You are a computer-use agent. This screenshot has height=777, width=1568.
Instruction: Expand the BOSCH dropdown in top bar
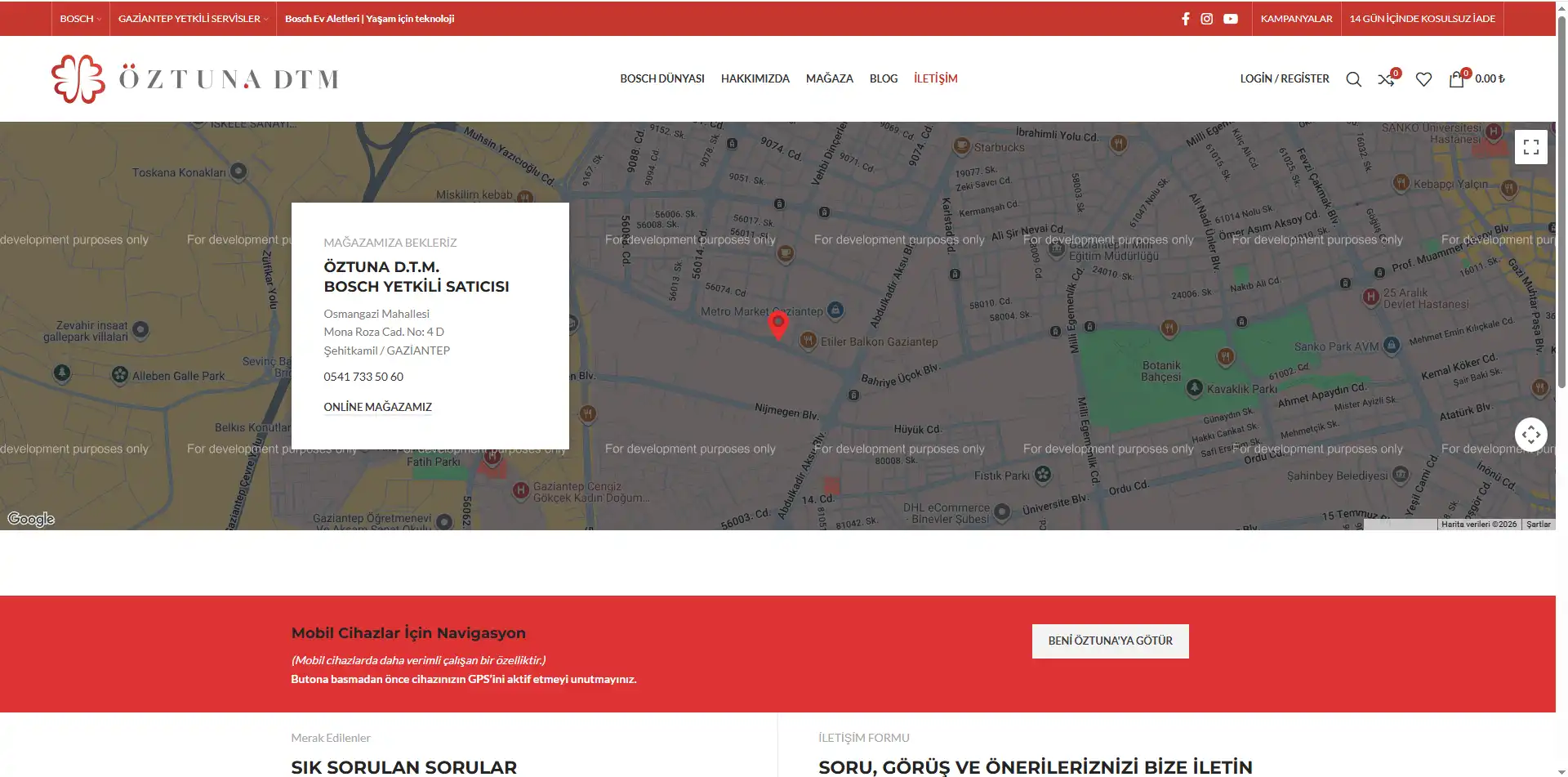point(80,19)
